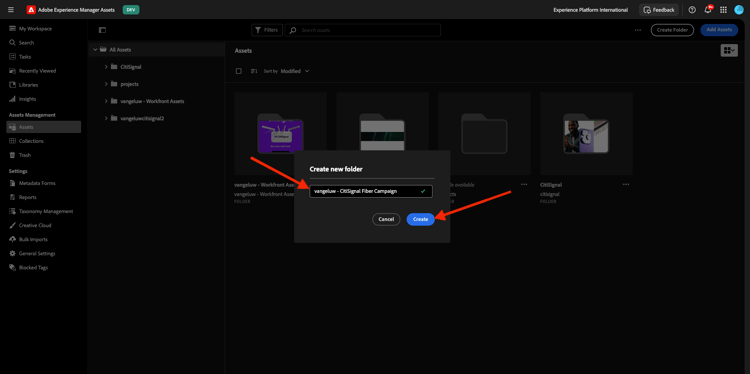750x374 pixels.
Task: Open the hamburger navigation menu
Action: click(x=11, y=10)
